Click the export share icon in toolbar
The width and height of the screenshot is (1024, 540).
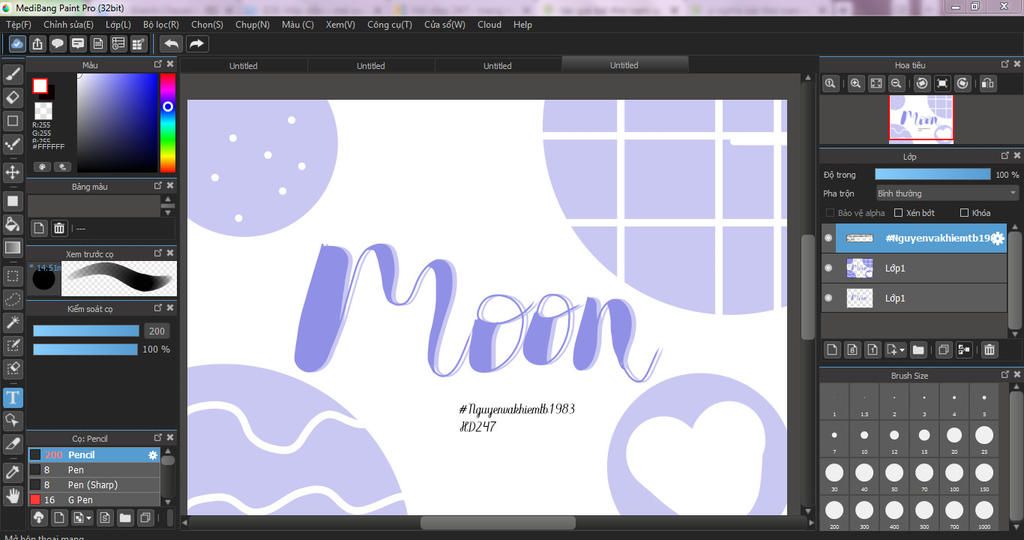pos(37,44)
